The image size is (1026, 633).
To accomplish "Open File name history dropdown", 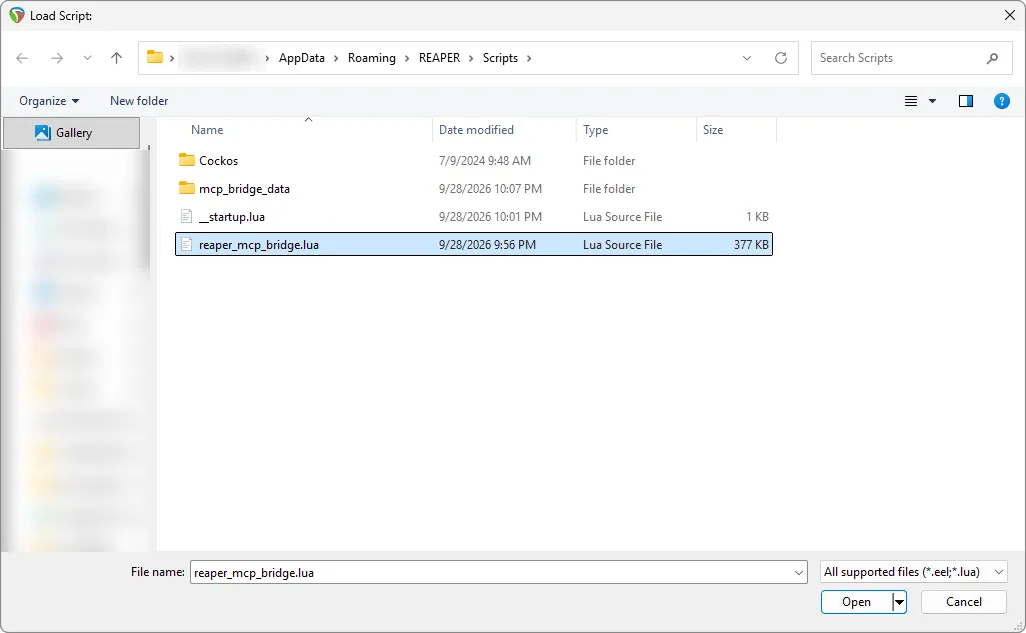I will click(x=798, y=572).
